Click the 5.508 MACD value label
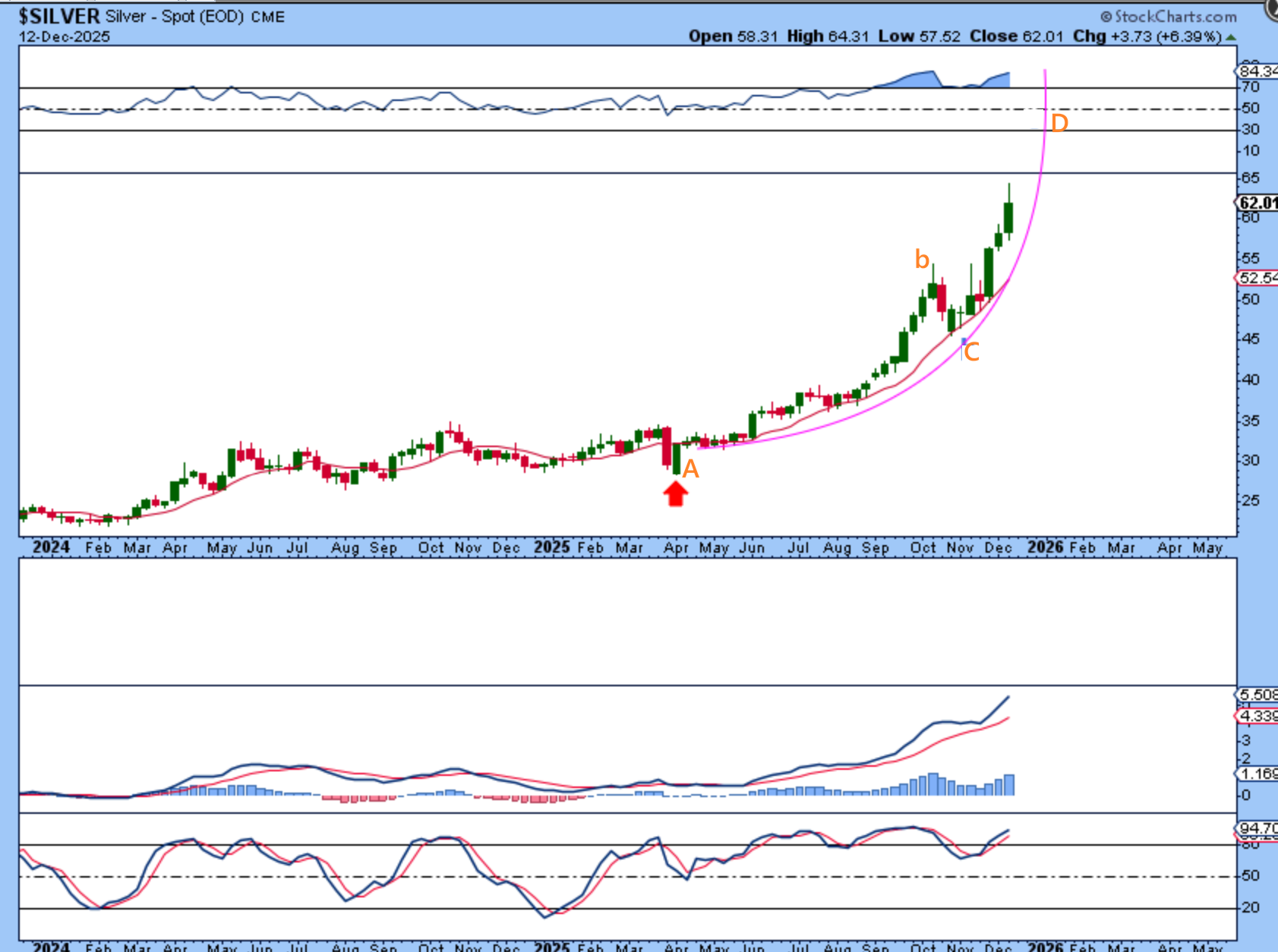This screenshot has width=1278, height=952. [1257, 695]
